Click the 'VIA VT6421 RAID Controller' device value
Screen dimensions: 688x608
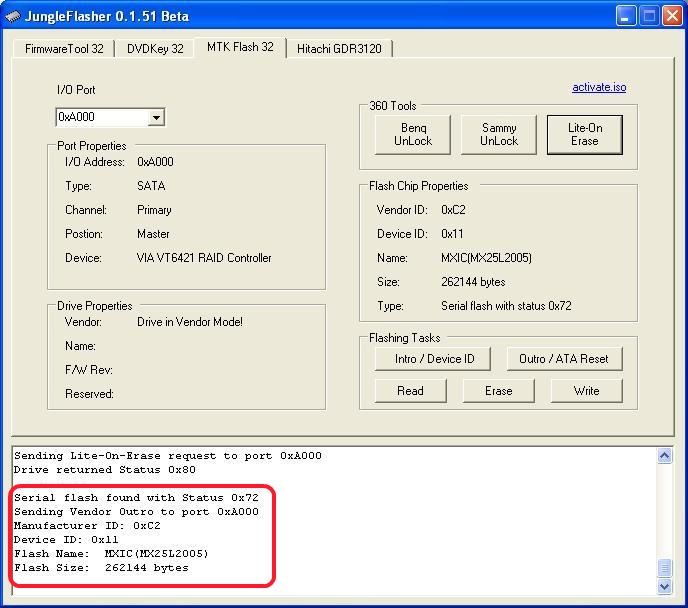click(204, 258)
